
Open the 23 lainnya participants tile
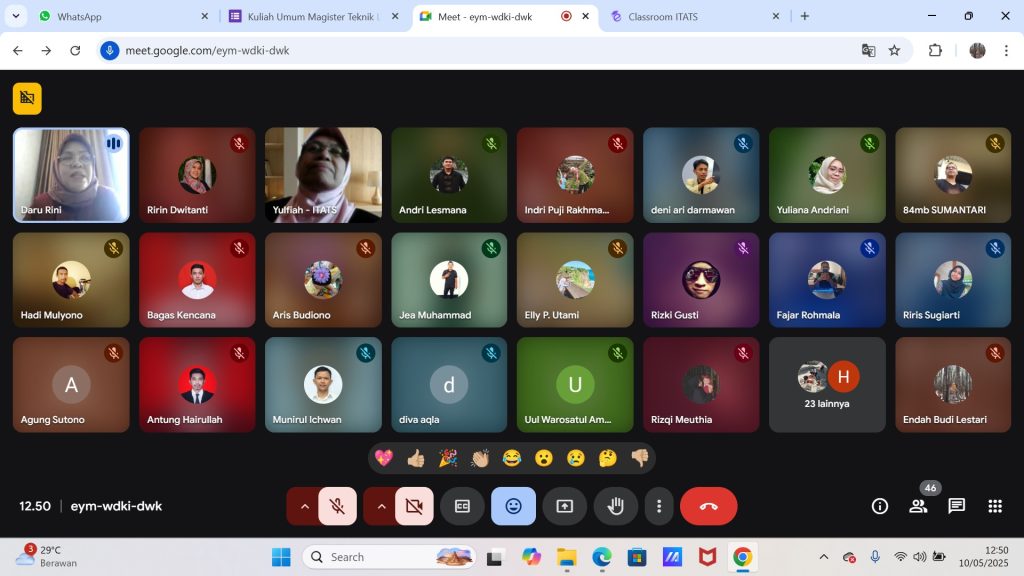click(x=827, y=385)
